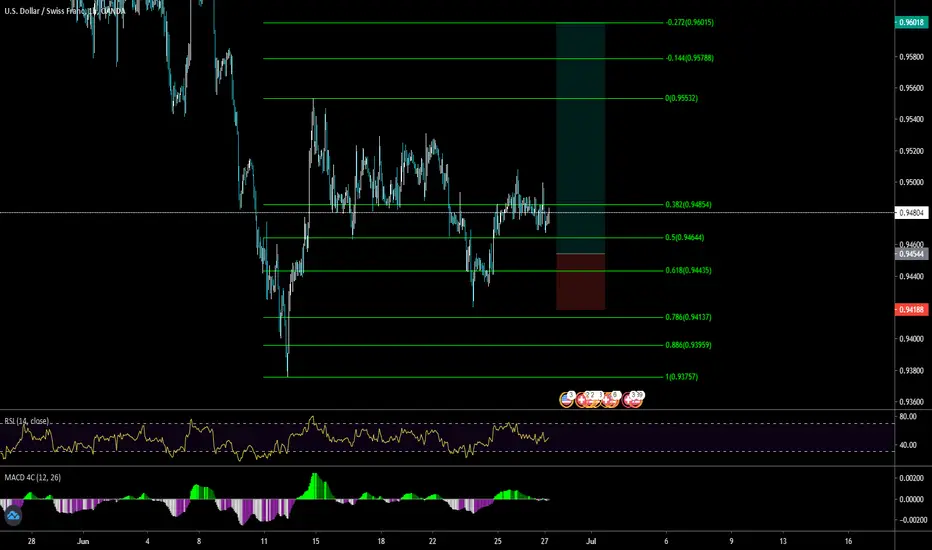
Task: Click the 40.00 value on the RSI scale
Action: coord(908,445)
